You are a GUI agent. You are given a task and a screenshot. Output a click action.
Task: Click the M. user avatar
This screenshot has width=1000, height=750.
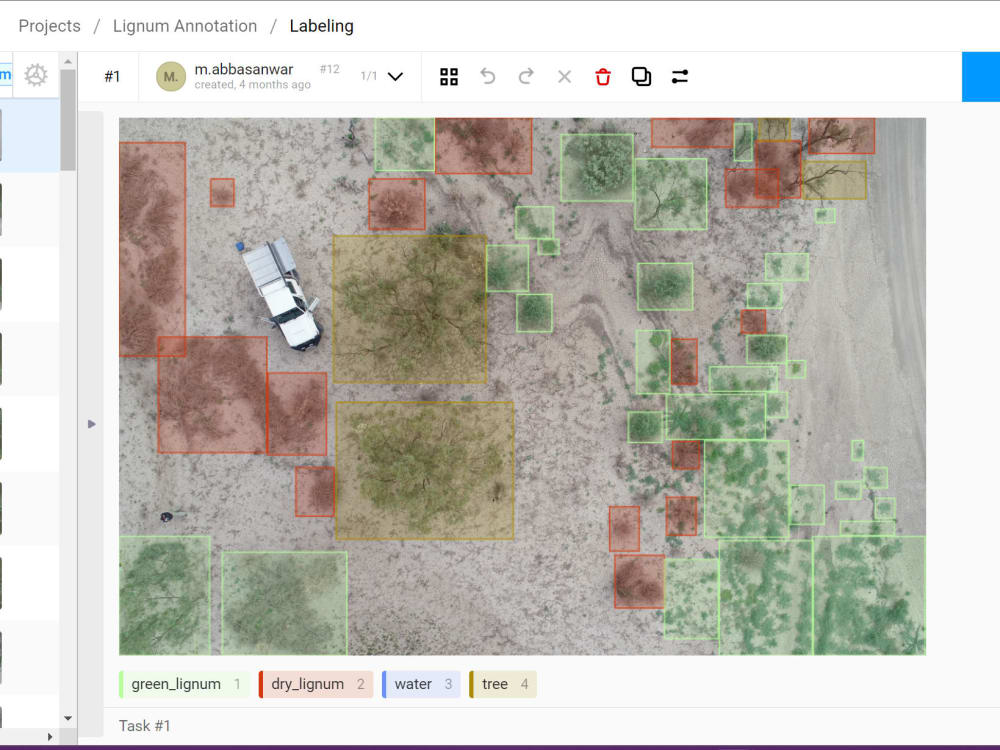click(x=170, y=77)
